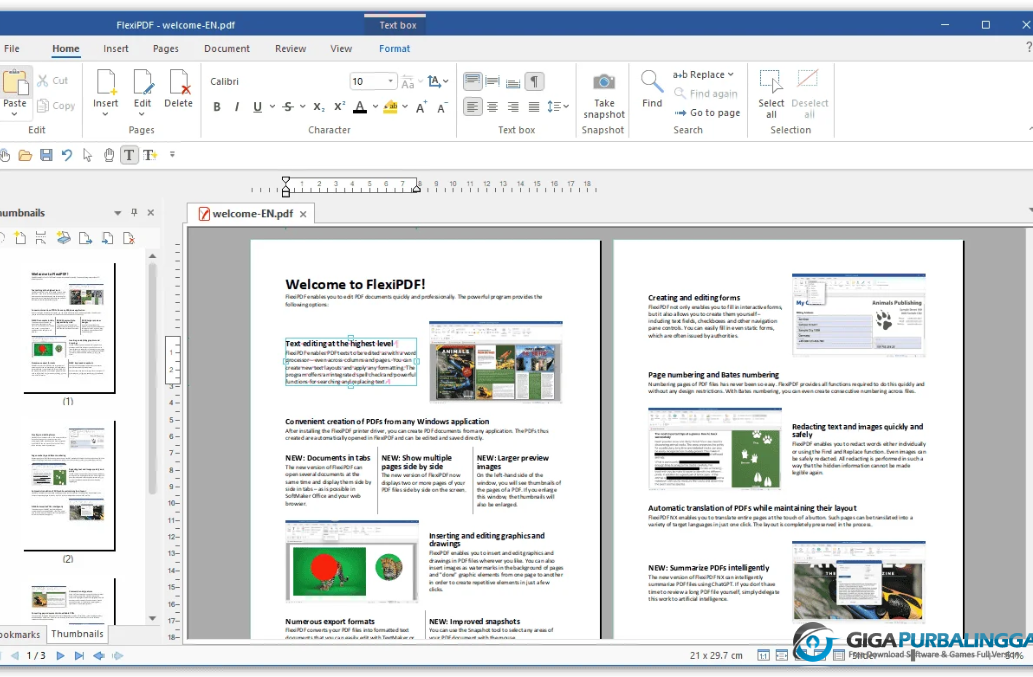Switch to Bookmarks panel tab
Image resolution: width=1033 pixels, height=677 pixels.
pos(20,634)
